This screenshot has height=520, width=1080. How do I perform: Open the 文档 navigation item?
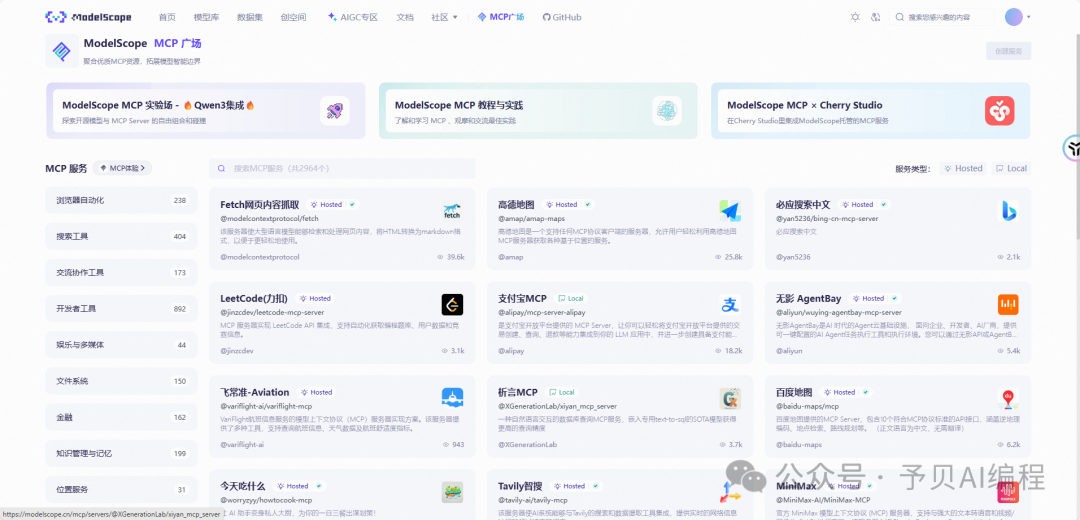[x=405, y=17]
